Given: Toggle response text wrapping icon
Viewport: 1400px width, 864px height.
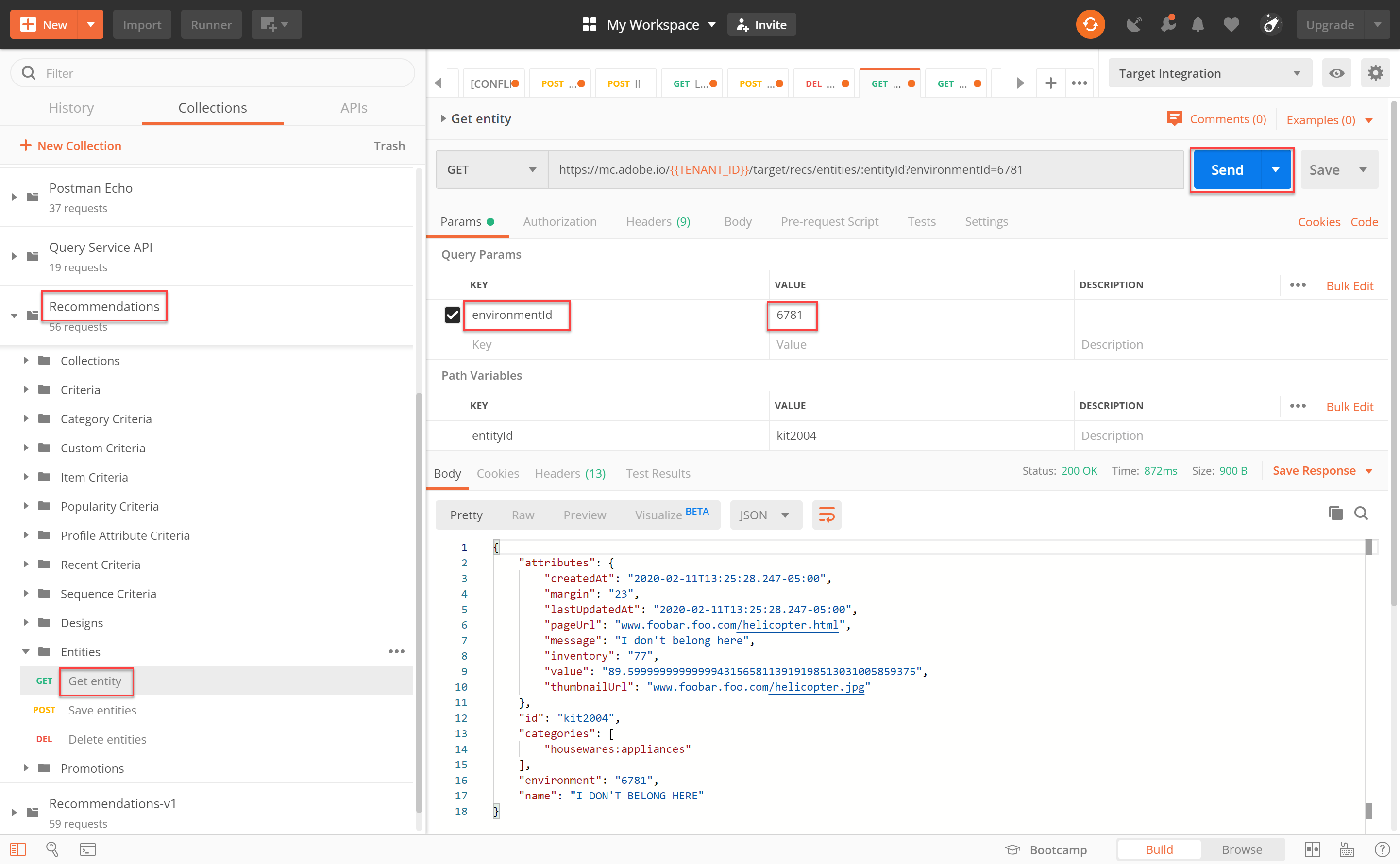Looking at the screenshot, I should click(827, 515).
